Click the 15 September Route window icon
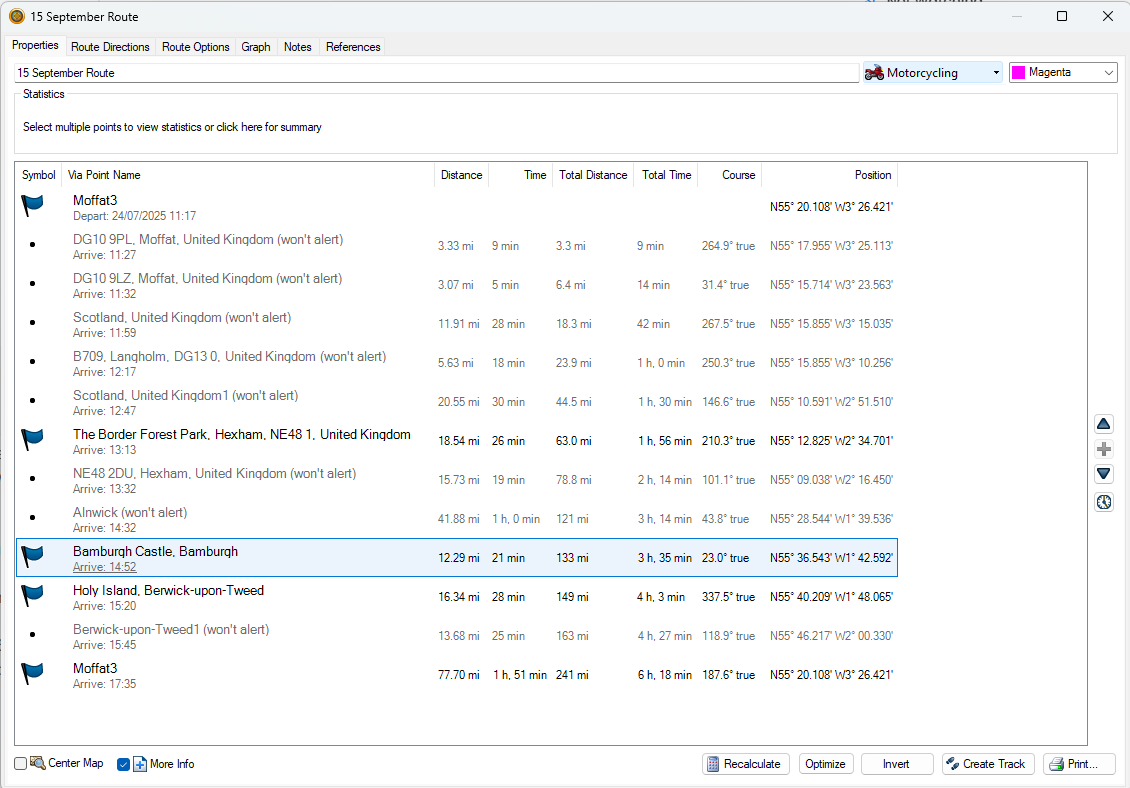The height and width of the screenshot is (788, 1130). pos(17,16)
